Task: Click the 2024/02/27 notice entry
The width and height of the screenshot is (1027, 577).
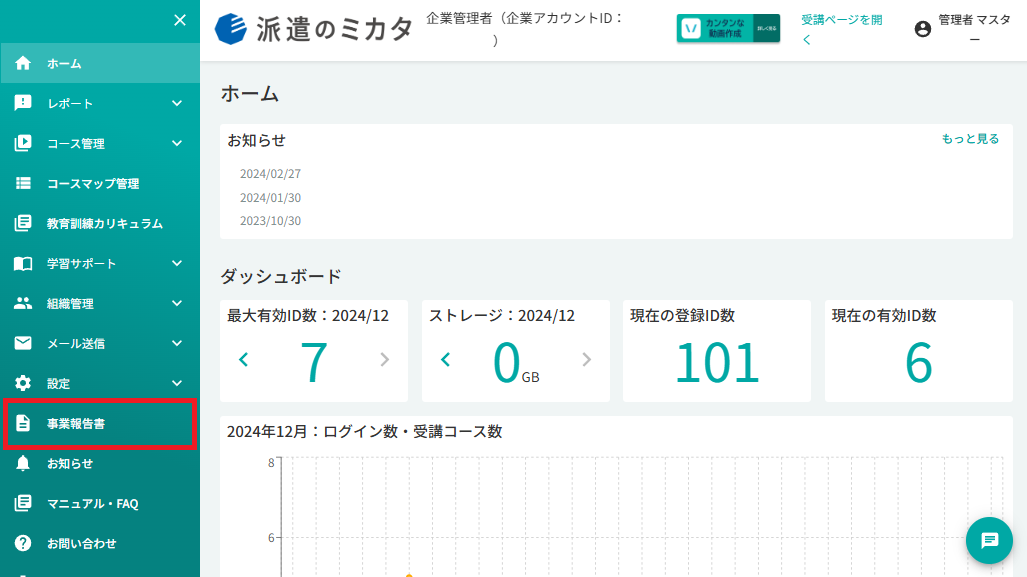Action: click(271, 174)
